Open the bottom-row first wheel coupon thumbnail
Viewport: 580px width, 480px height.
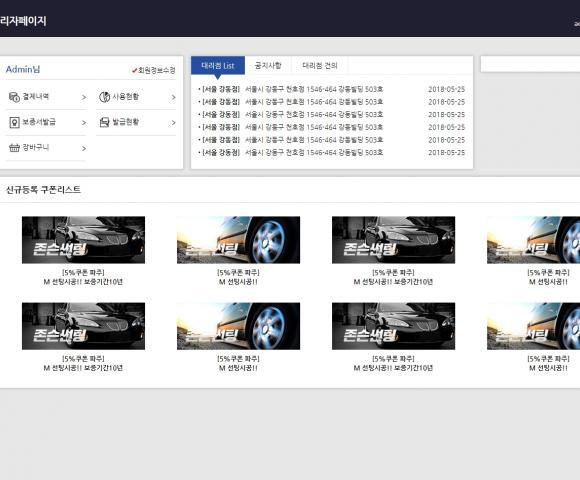(x=239, y=326)
